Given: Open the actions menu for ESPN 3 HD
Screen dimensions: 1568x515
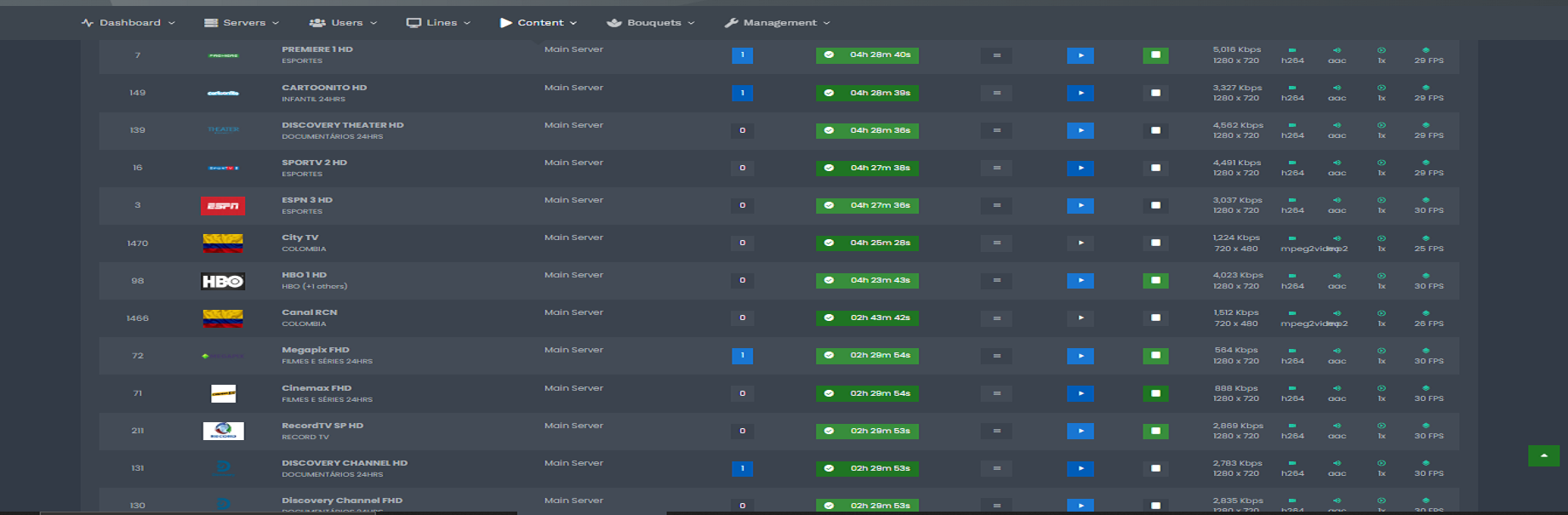Looking at the screenshot, I should tap(996, 205).
